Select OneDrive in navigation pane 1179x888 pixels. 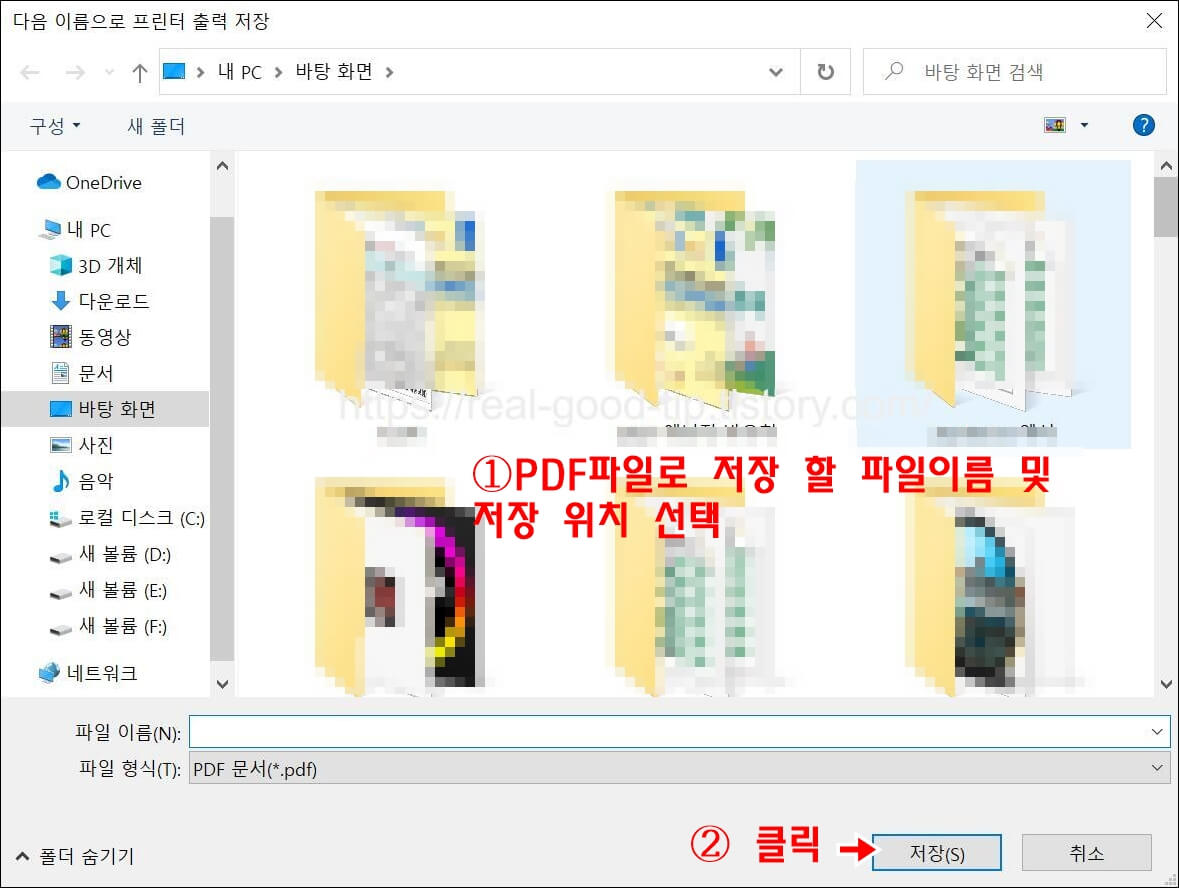pyautogui.click(x=104, y=183)
